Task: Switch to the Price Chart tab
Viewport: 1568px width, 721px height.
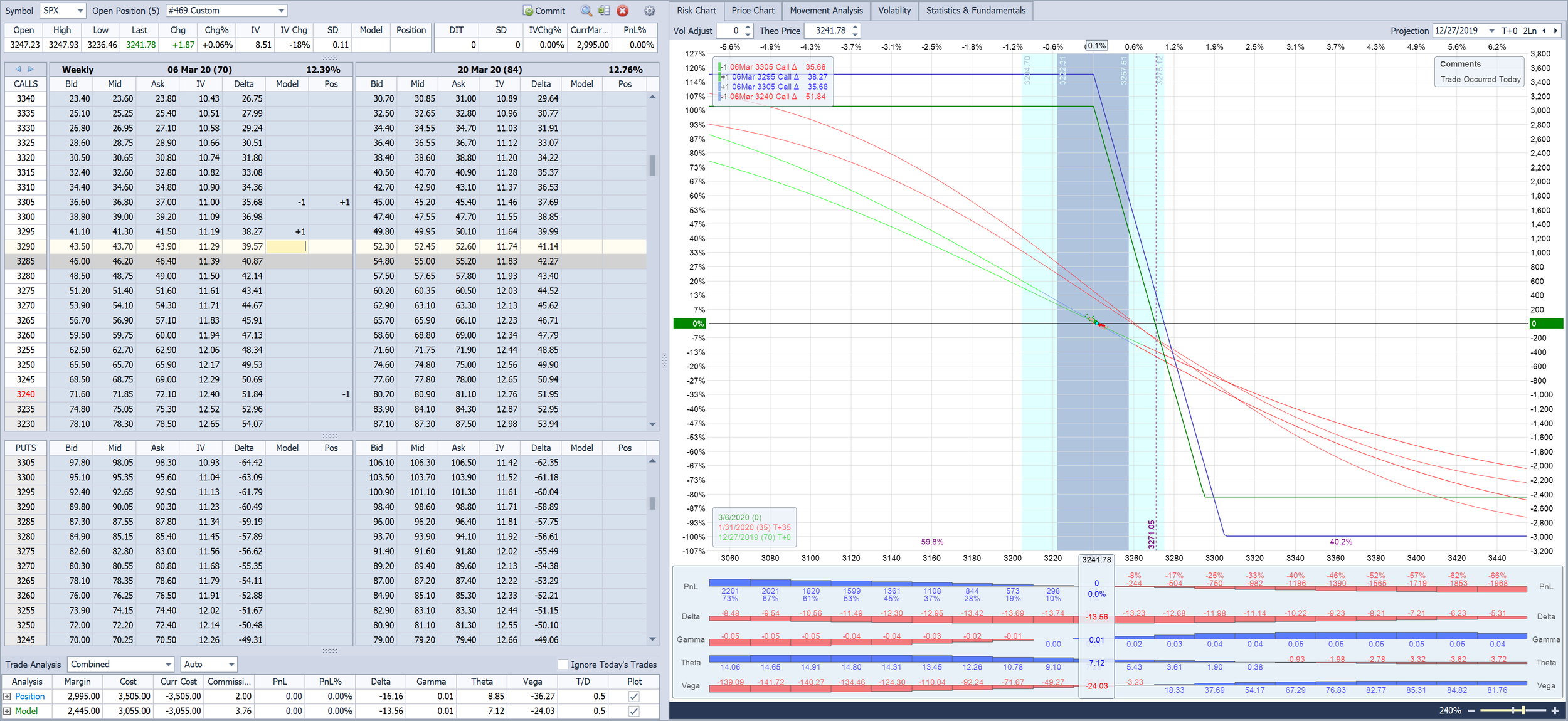Action: (753, 11)
